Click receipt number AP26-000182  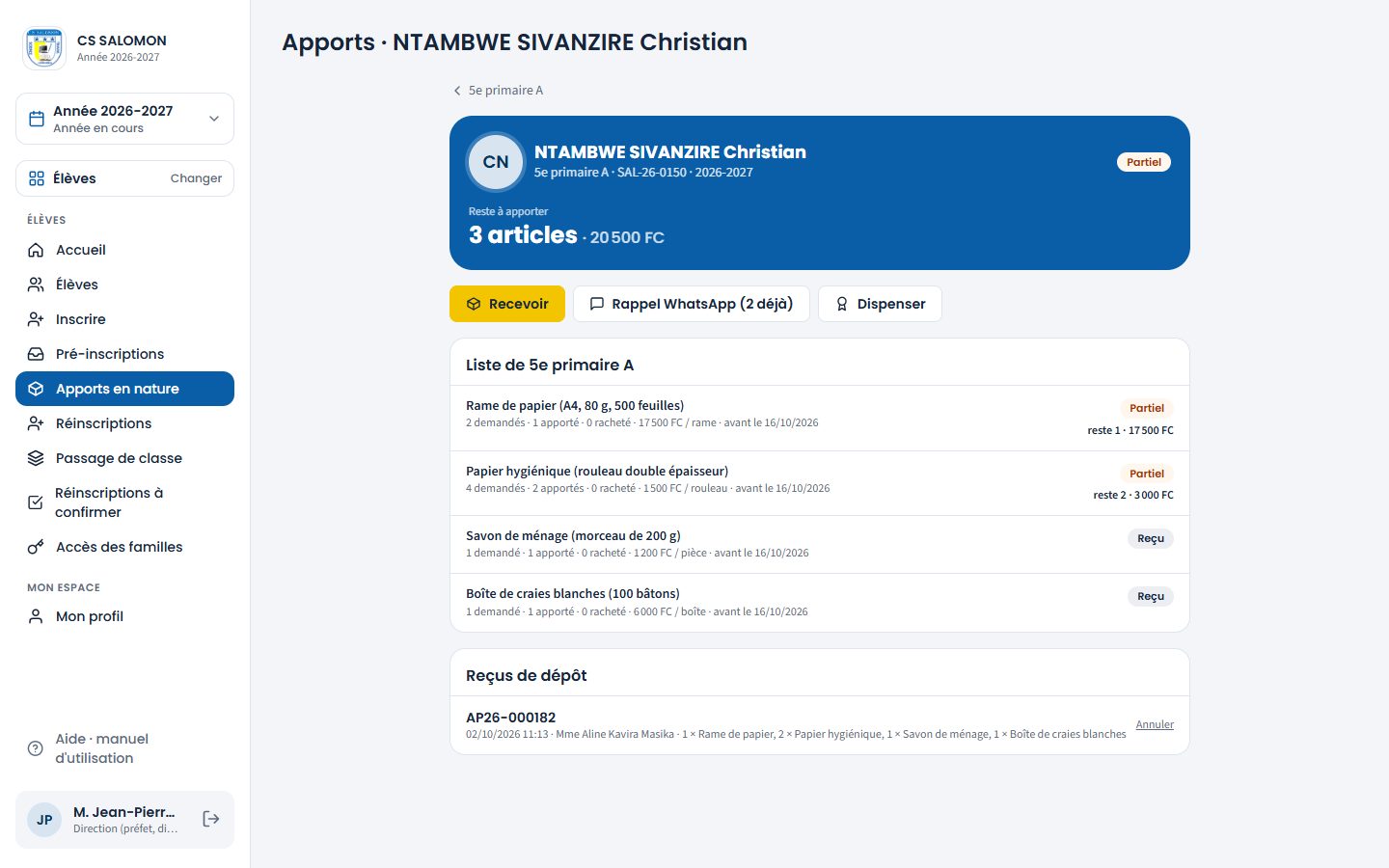(x=510, y=718)
